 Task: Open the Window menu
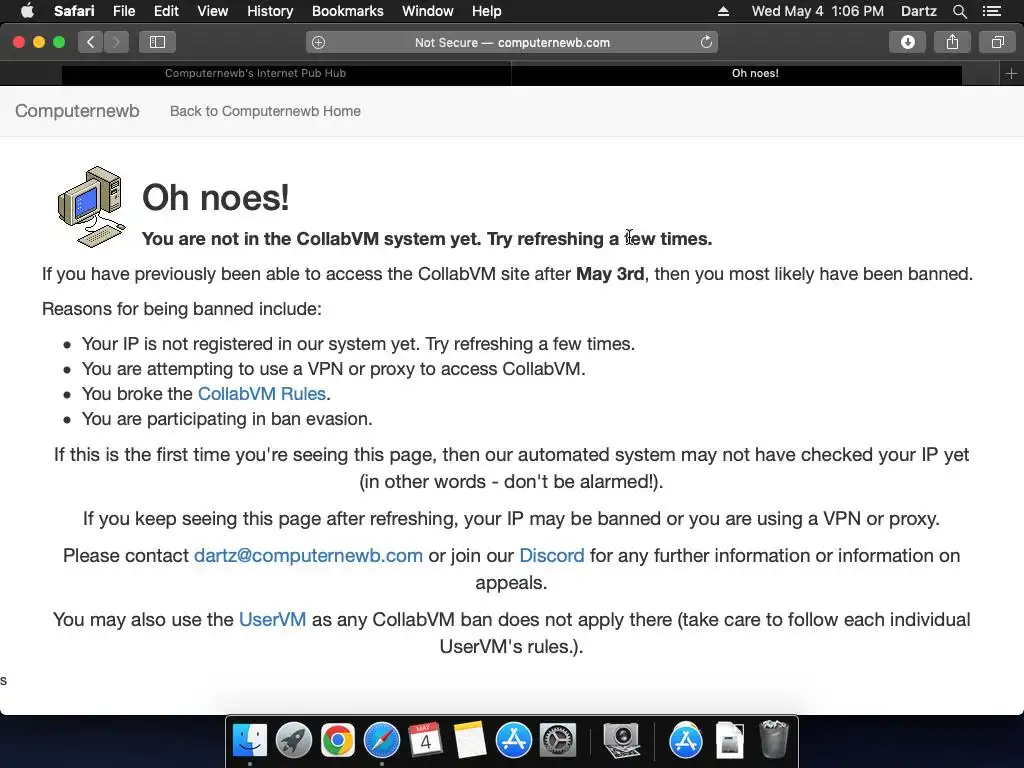click(427, 11)
